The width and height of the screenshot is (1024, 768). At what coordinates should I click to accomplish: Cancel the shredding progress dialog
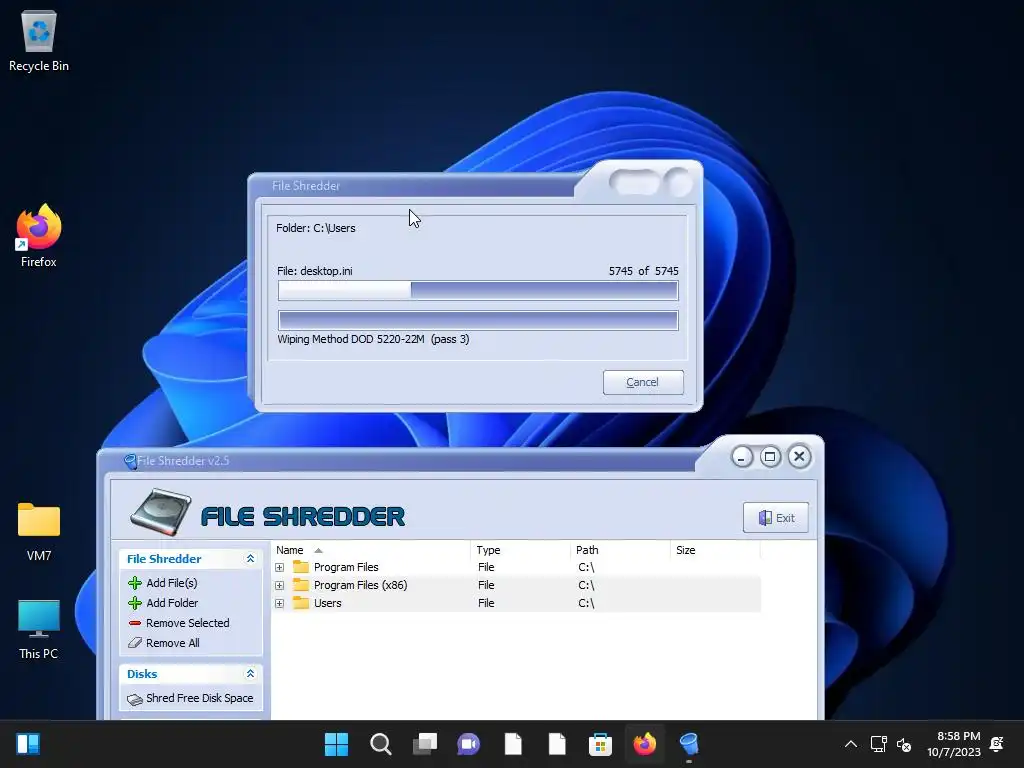coord(643,382)
